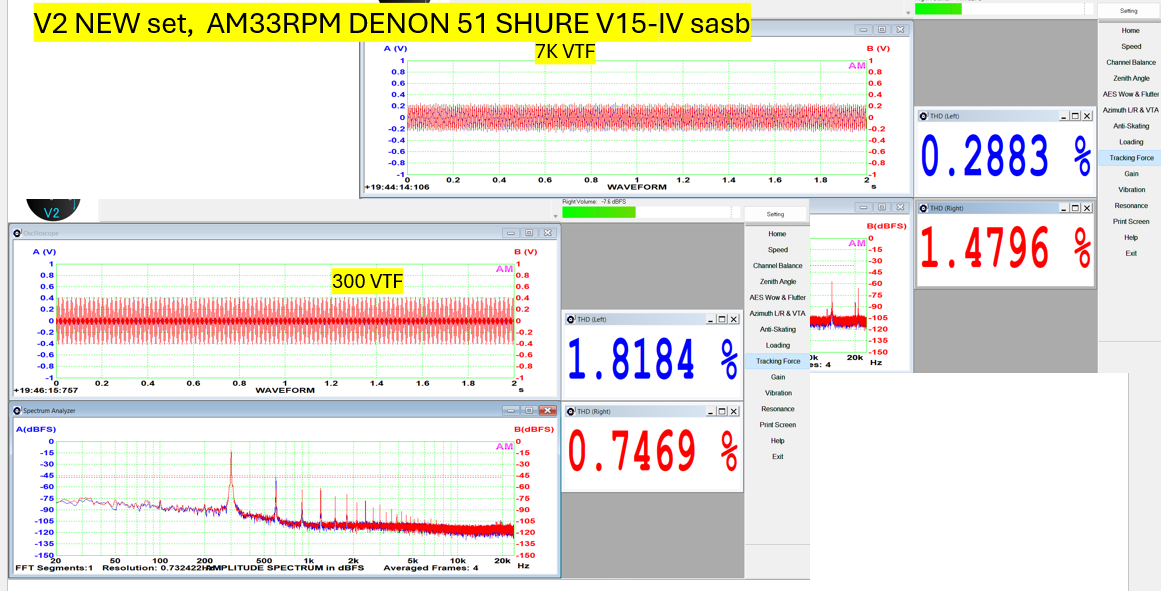Select Speed in the menu beside the 1.8184 % readout
This screenshot has width=1161, height=591.
point(777,250)
